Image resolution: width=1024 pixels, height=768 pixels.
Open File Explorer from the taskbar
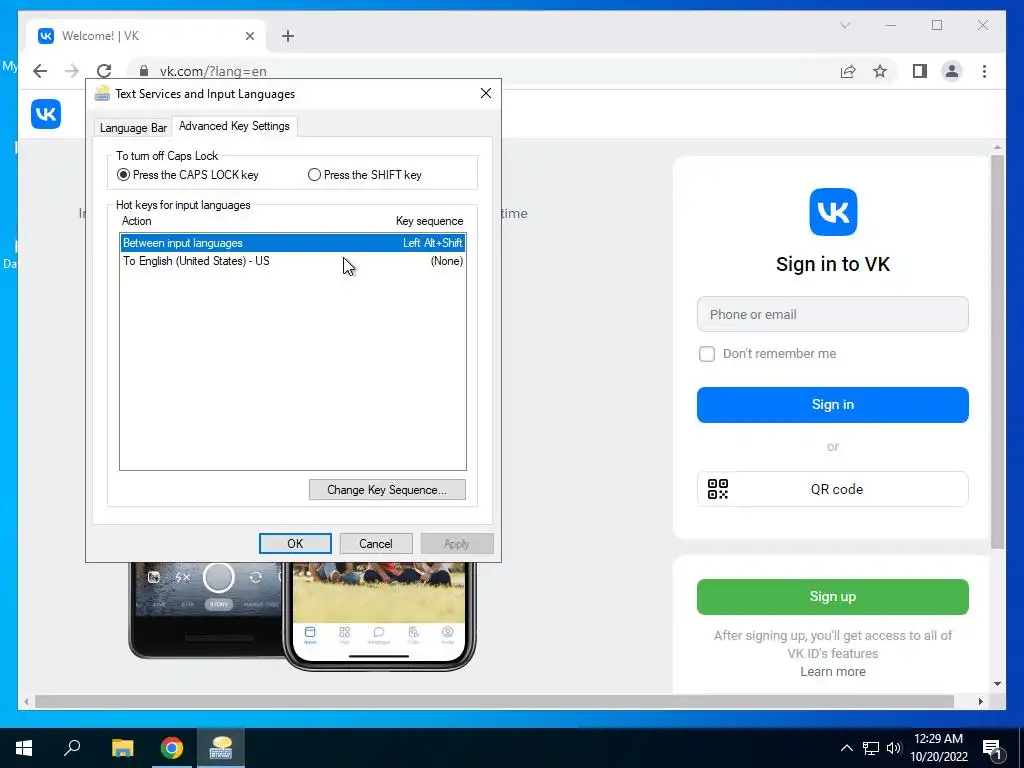122,748
